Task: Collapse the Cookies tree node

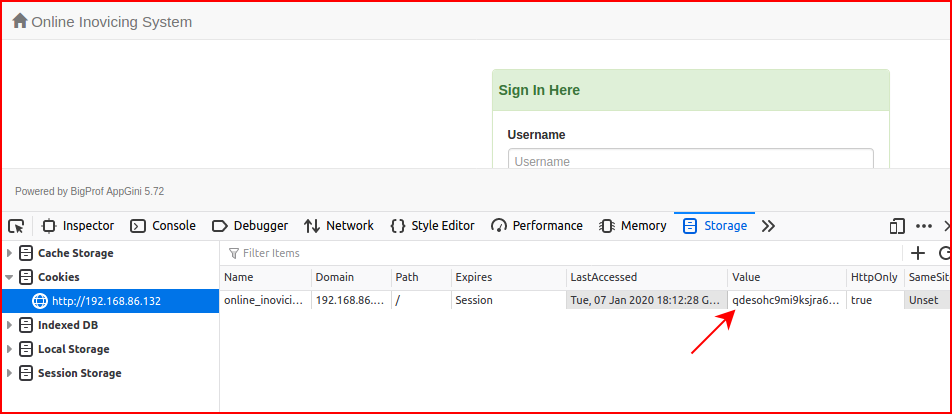Action: [9, 277]
